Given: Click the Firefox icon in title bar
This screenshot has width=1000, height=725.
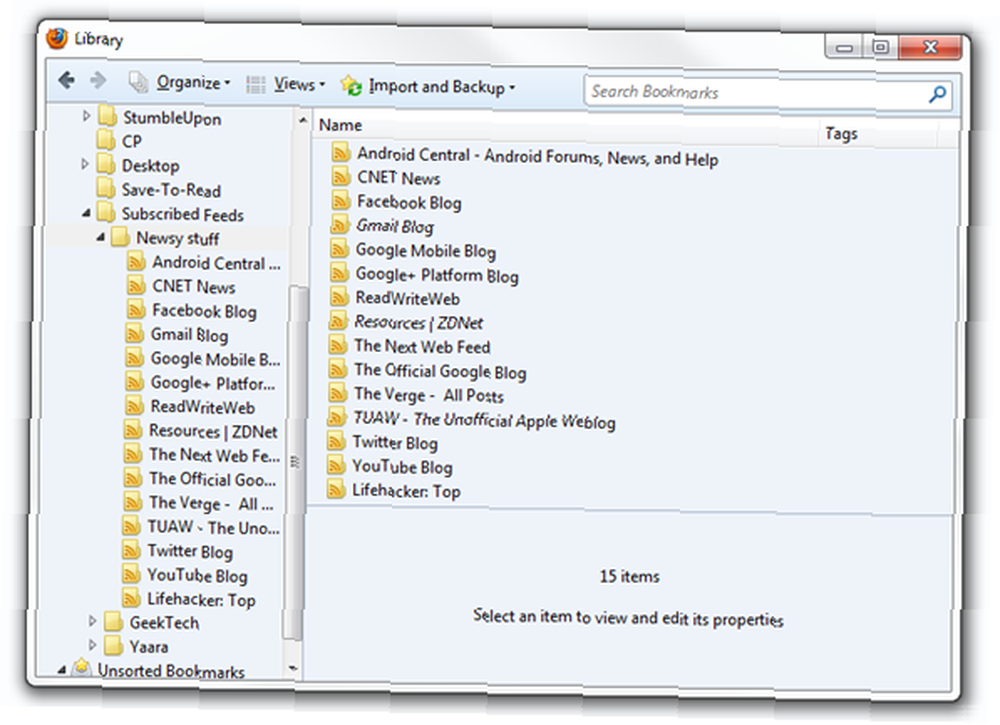Looking at the screenshot, I should (57, 38).
